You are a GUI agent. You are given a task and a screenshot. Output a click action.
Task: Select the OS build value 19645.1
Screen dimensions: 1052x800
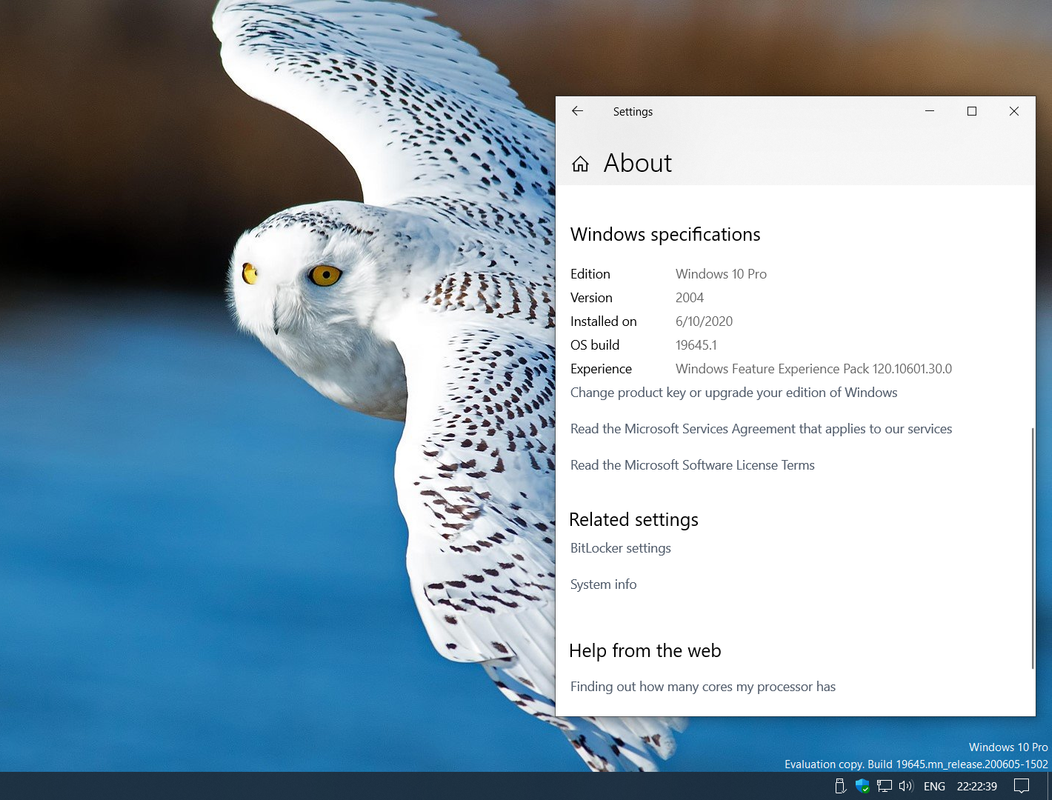point(696,345)
